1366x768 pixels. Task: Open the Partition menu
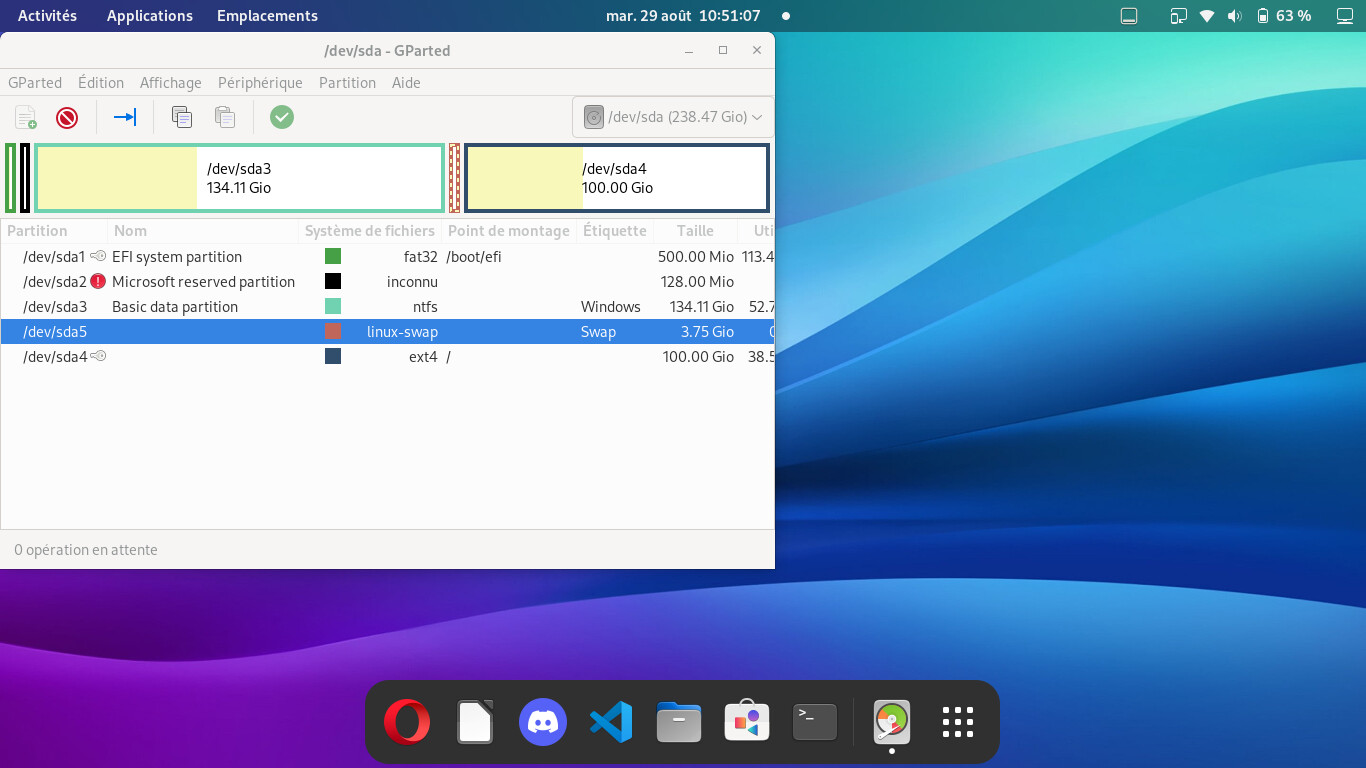[347, 83]
